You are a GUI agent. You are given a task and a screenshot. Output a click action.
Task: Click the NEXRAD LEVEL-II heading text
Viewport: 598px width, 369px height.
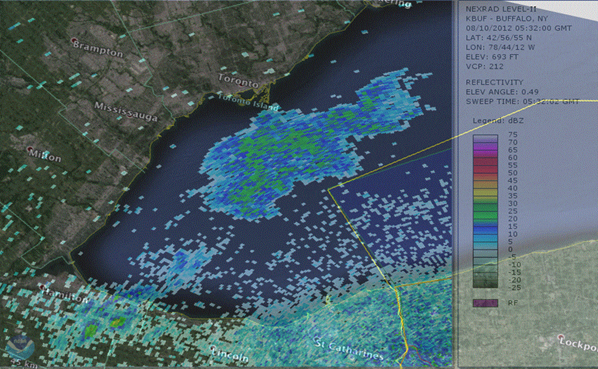click(501, 9)
